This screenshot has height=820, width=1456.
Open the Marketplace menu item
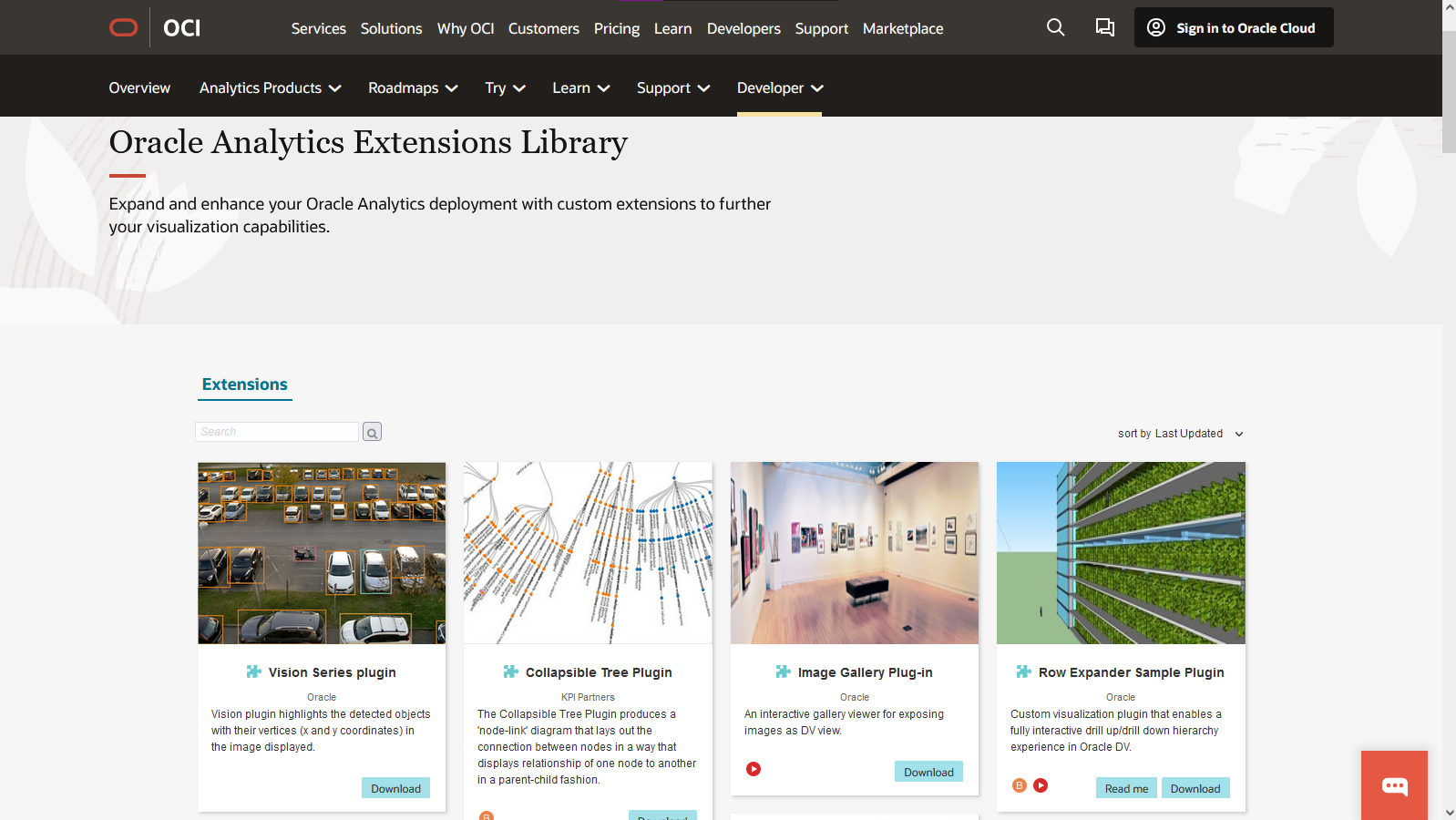[903, 28]
